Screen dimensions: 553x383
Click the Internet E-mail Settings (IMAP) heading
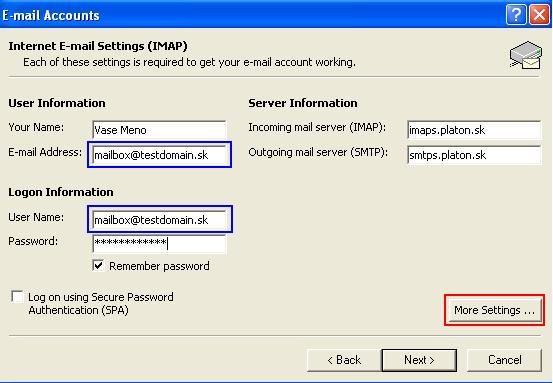click(x=98, y=46)
